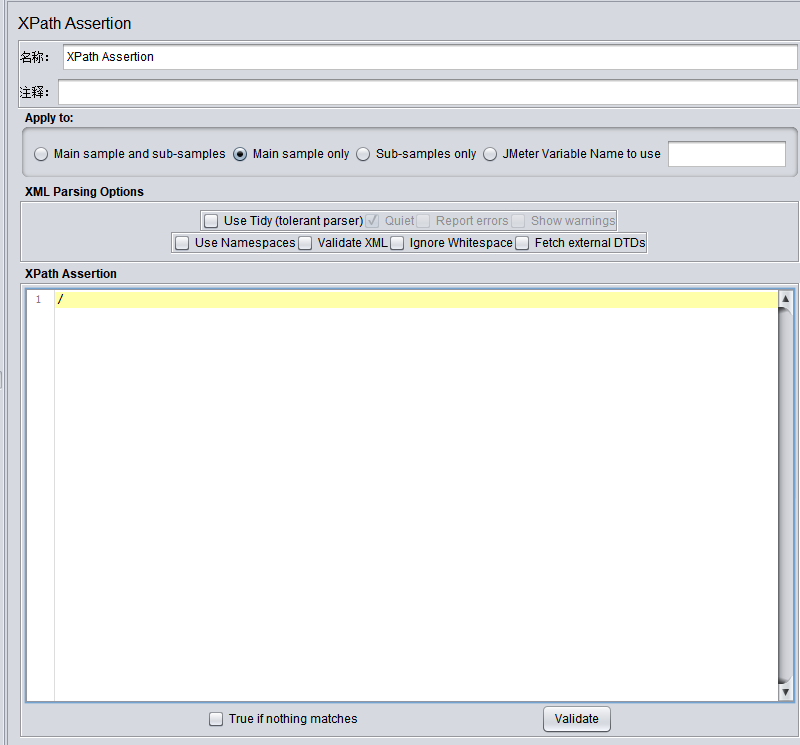Click the comments (注释) input field
Image resolution: width=800 pixels, height=745 pixels.
coord(428,92)
